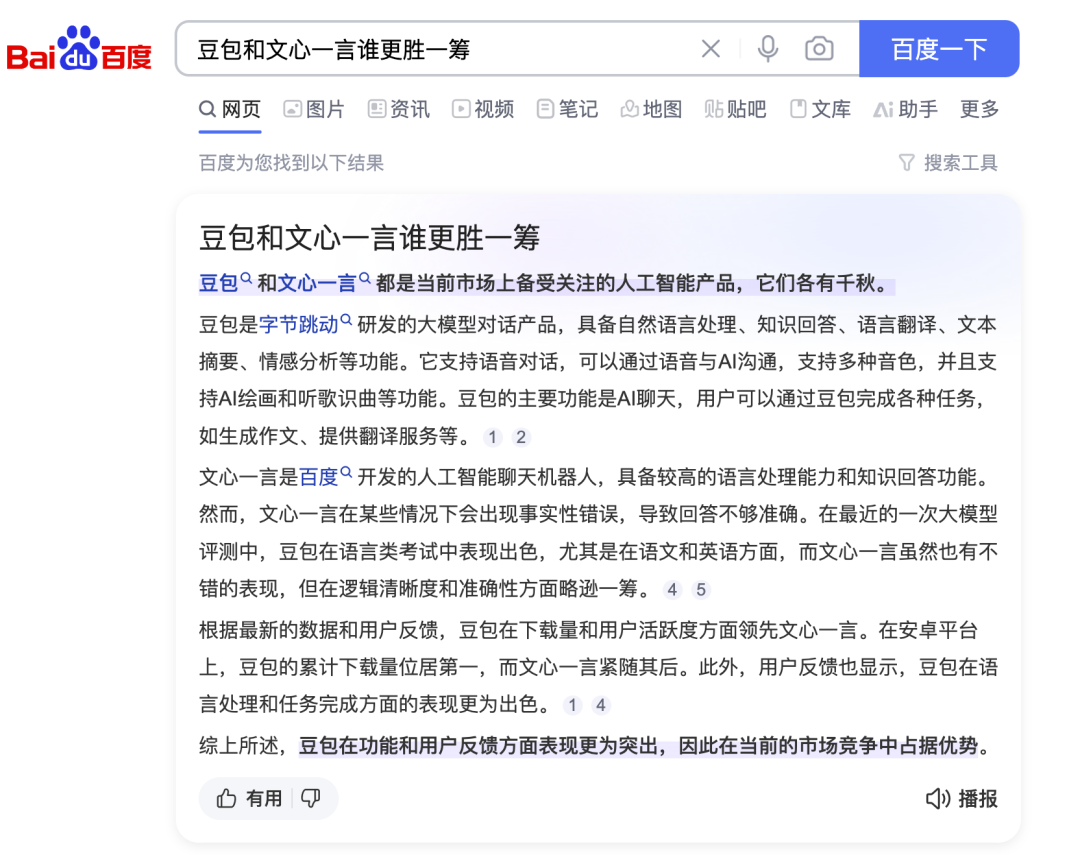Viewport: 1080px width, 855px height.
Task: Click the thumbs-up 有用 icon
Action: (228, 798)
